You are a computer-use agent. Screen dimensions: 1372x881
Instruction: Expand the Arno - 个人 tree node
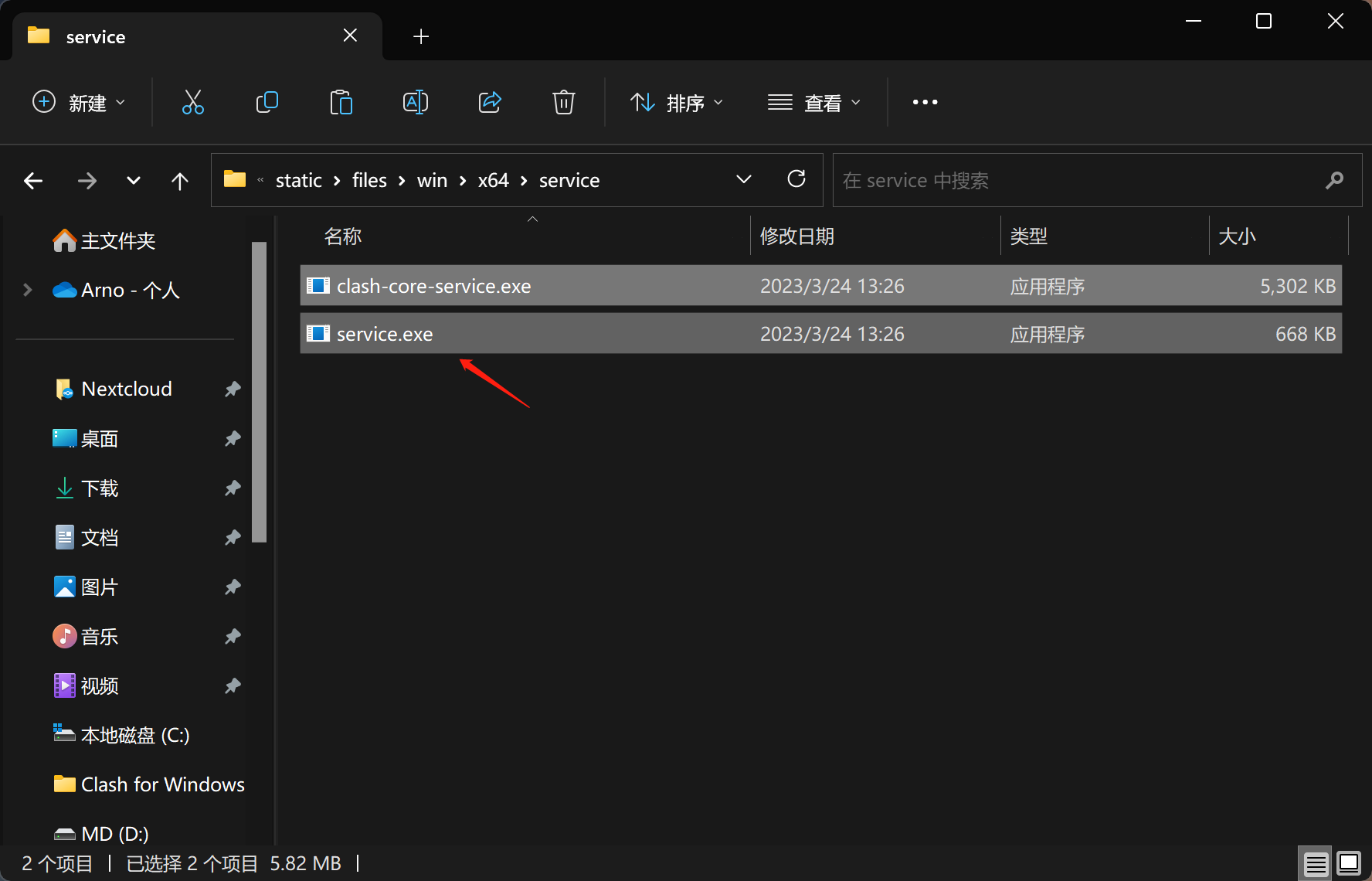click(x=28, y=290)
